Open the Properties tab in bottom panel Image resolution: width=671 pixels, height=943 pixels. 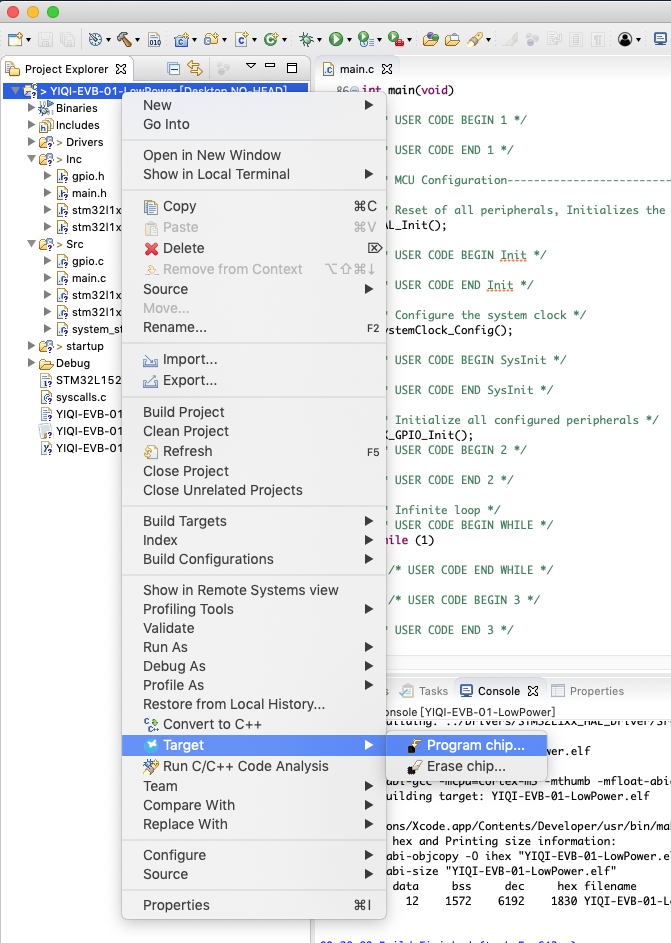(x=596, y=691)
